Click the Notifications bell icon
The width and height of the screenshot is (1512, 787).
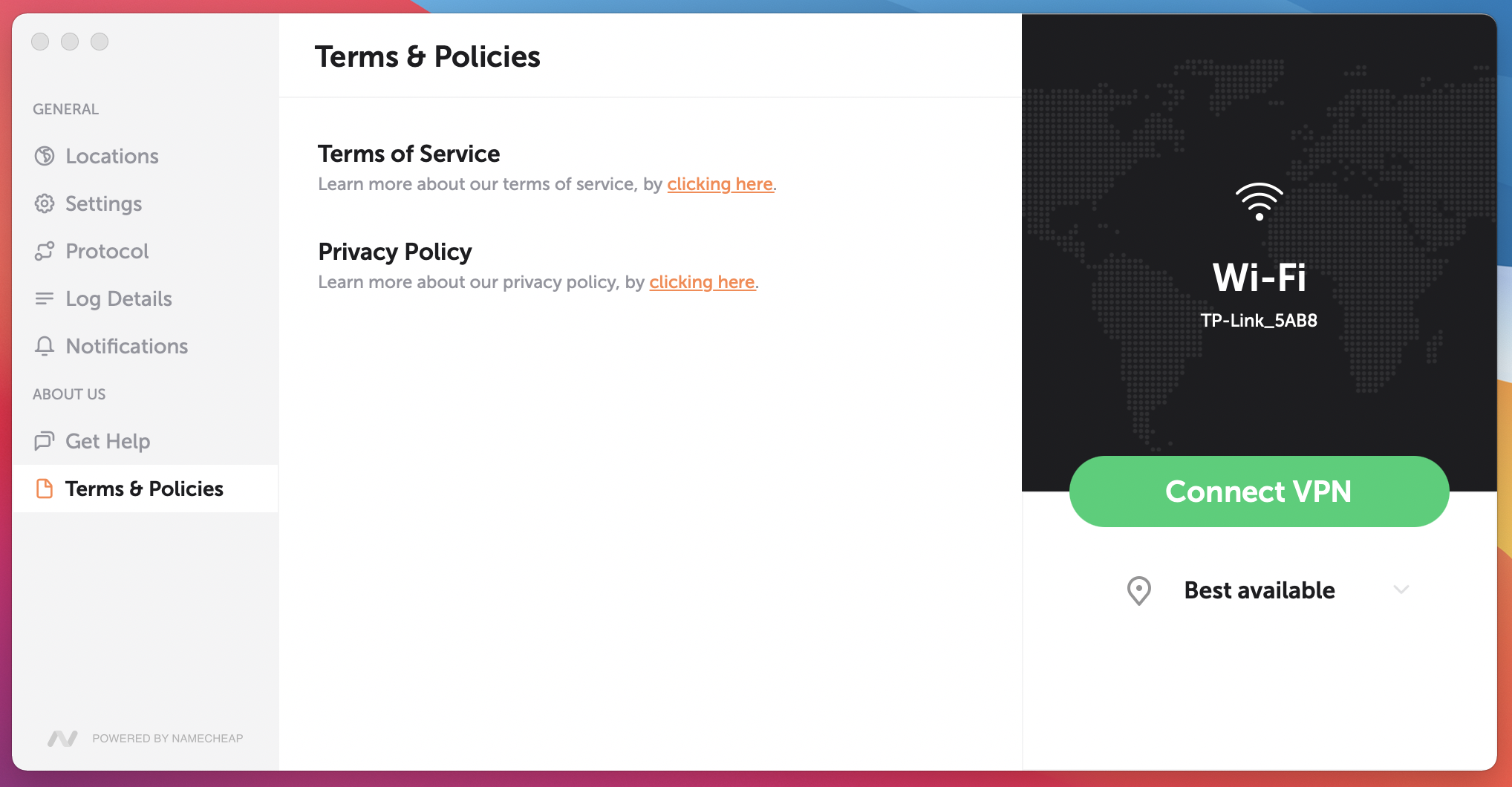tap(45, 346)
